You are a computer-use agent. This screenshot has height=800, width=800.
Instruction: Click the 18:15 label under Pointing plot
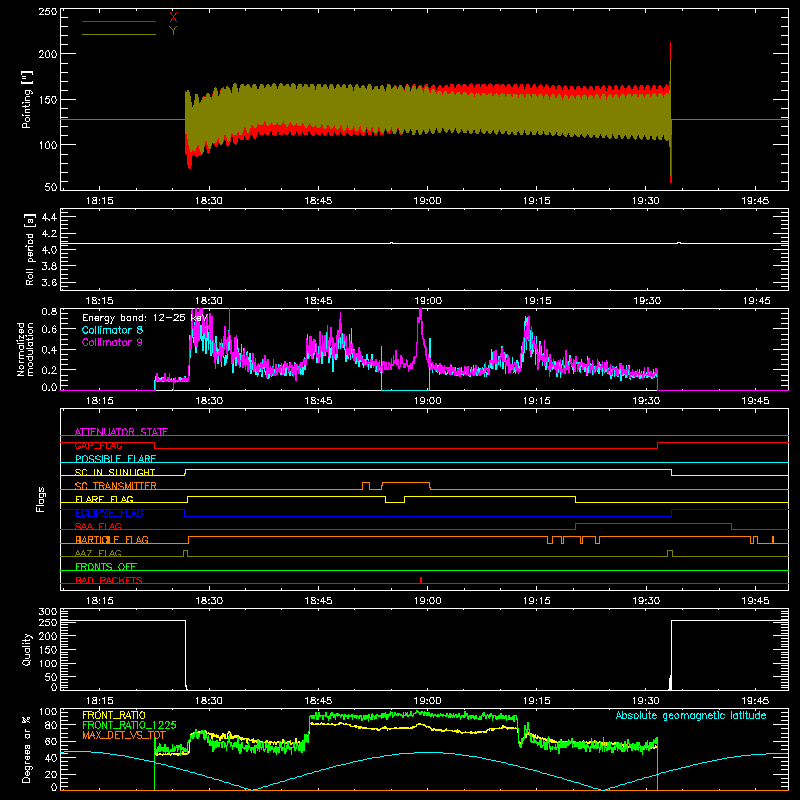tap(99, 201)
